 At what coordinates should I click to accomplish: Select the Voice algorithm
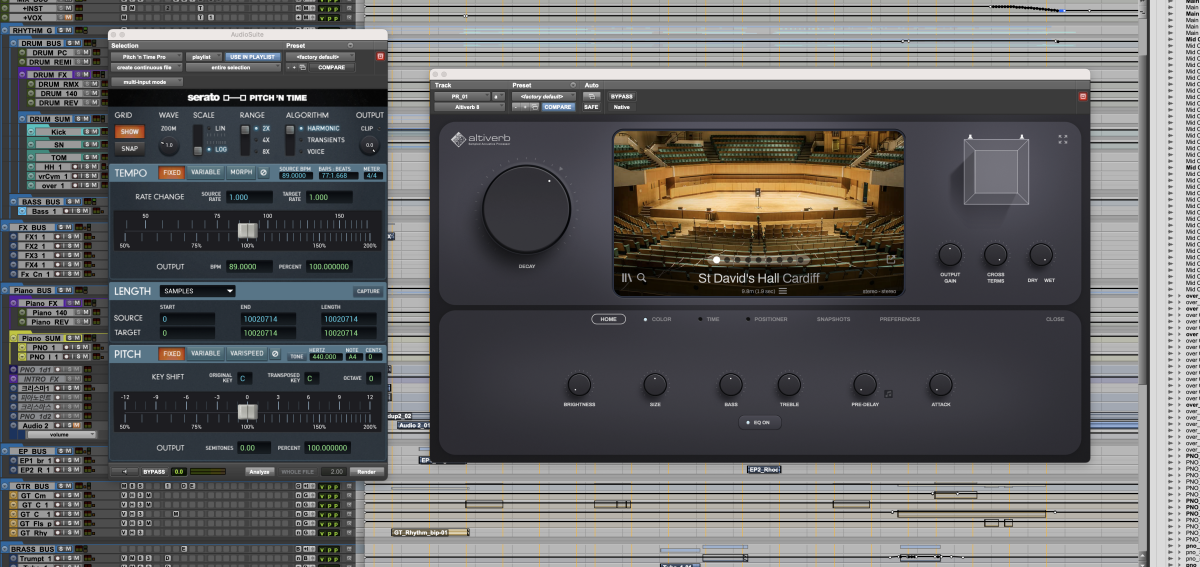(x=316, y=151)
